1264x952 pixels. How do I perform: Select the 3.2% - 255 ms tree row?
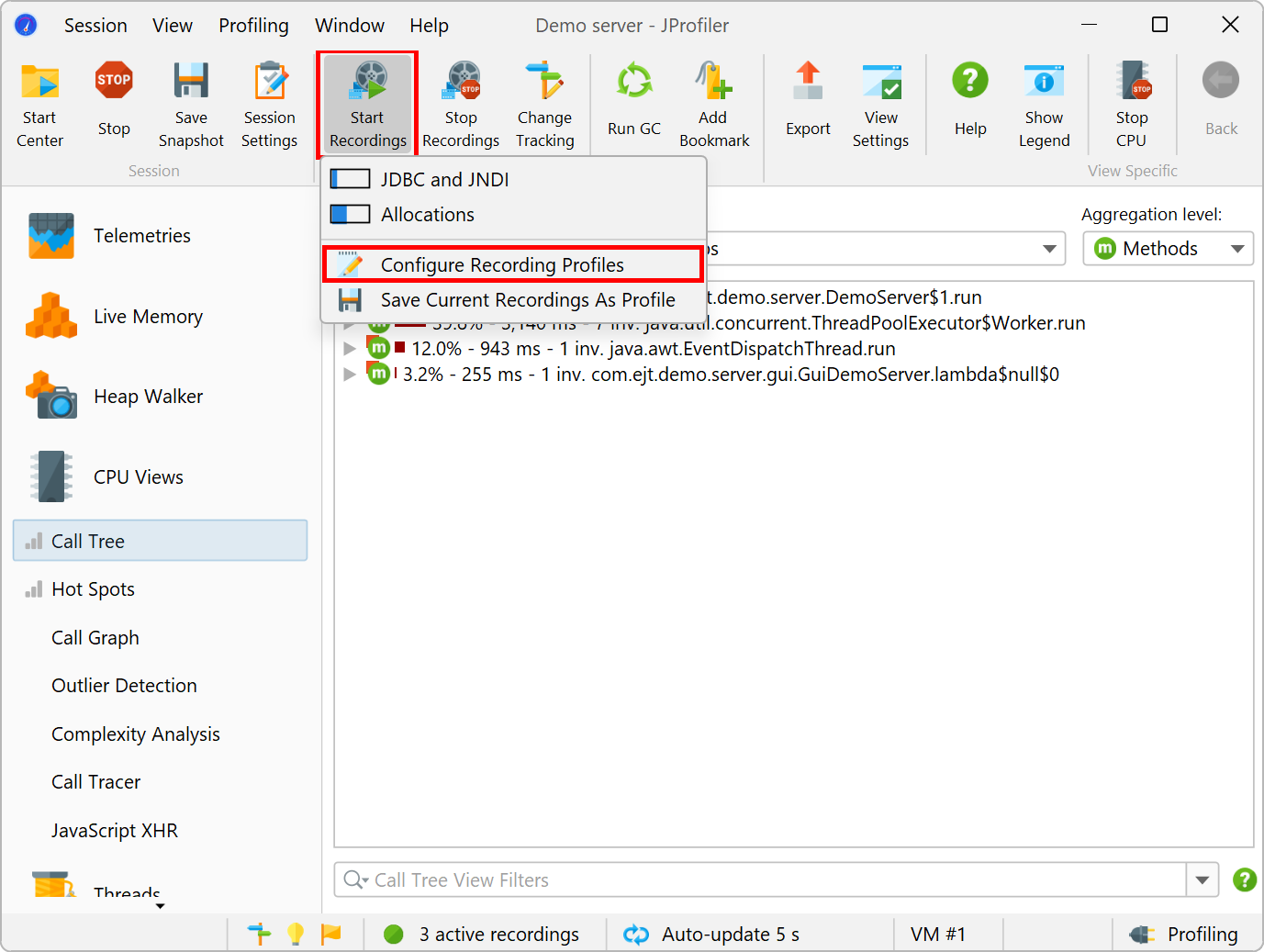794,375
